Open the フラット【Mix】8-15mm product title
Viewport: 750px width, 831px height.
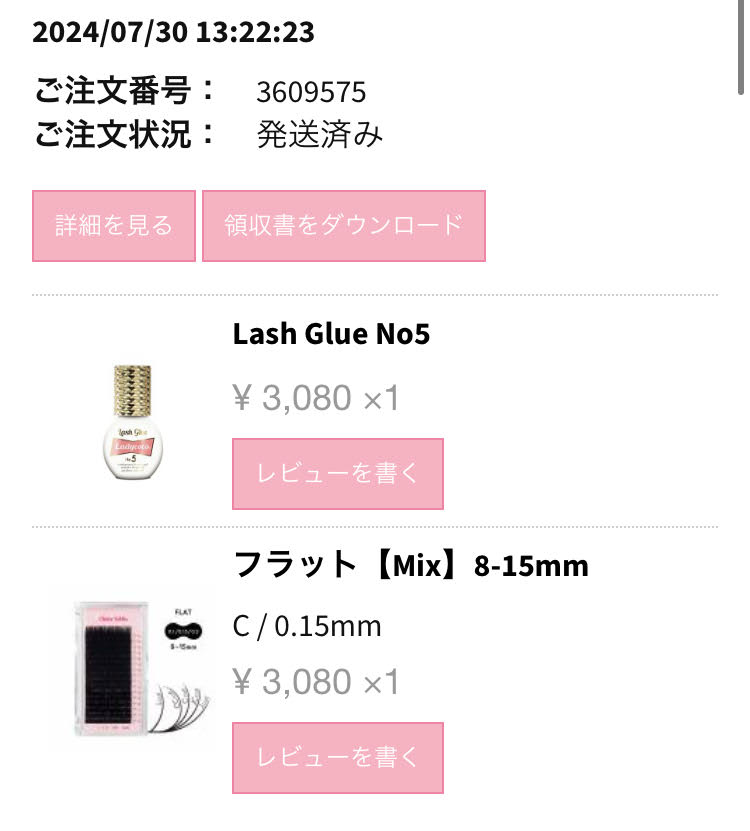pos(411,565)
